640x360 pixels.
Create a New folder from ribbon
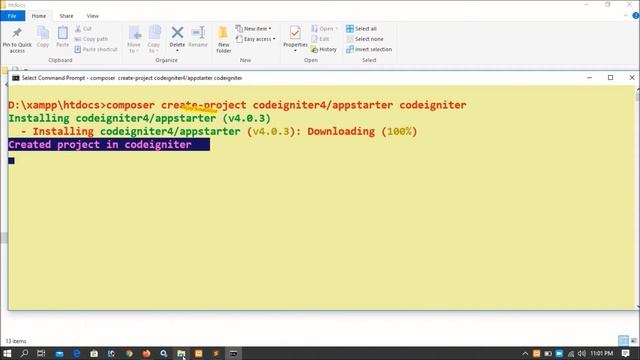coord(224,40)
